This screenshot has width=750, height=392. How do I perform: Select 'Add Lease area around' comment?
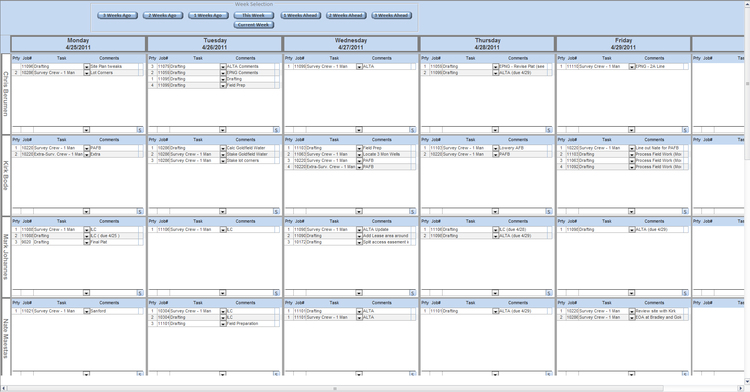(x=386, y=236)
